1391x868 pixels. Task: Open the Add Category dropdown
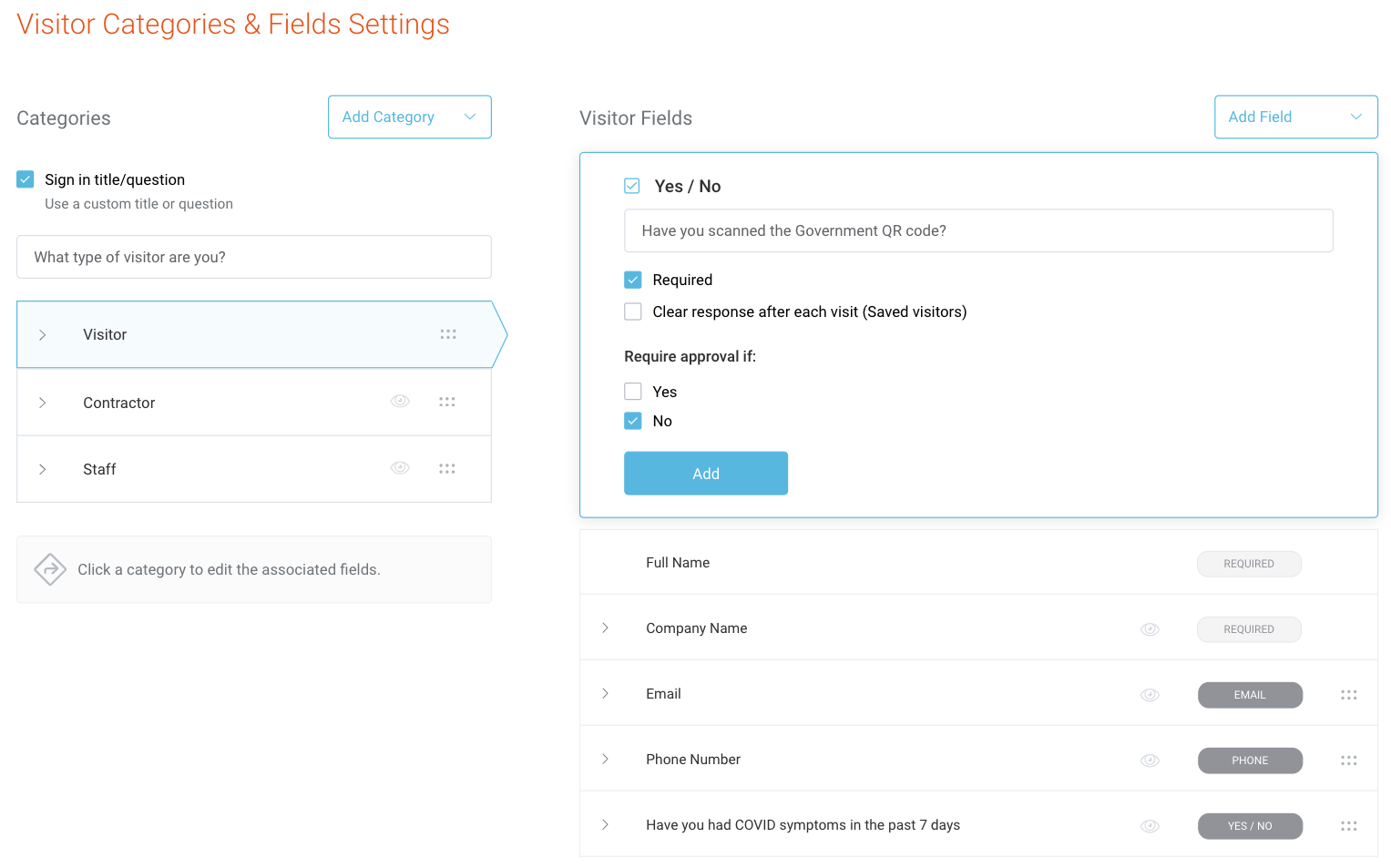pos(410,117)
